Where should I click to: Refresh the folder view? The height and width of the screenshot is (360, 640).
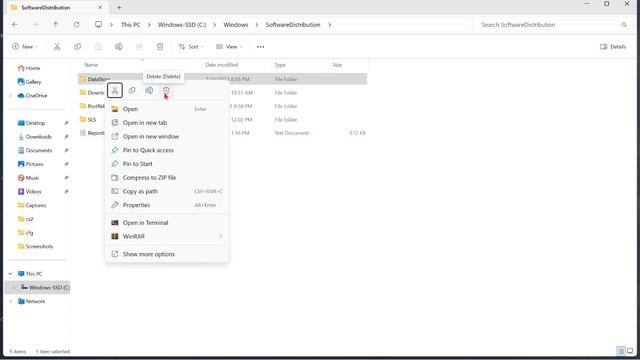(x=76, y=24)
